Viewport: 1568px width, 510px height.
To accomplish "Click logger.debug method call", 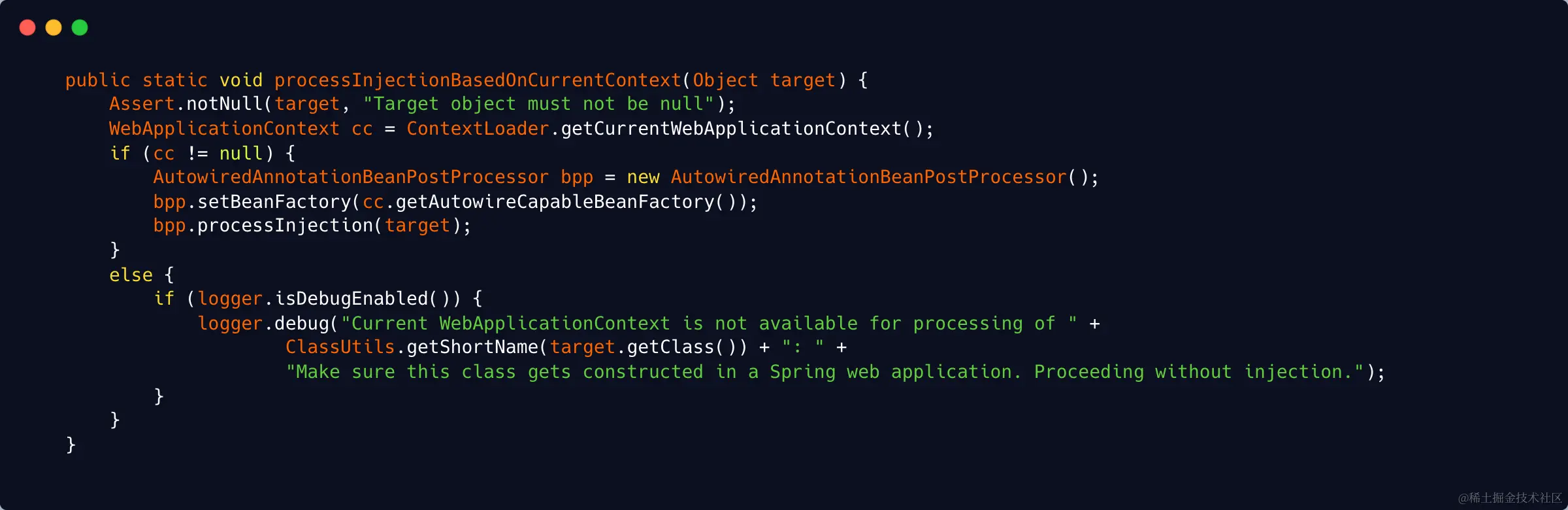I will [x=263, y=323].
